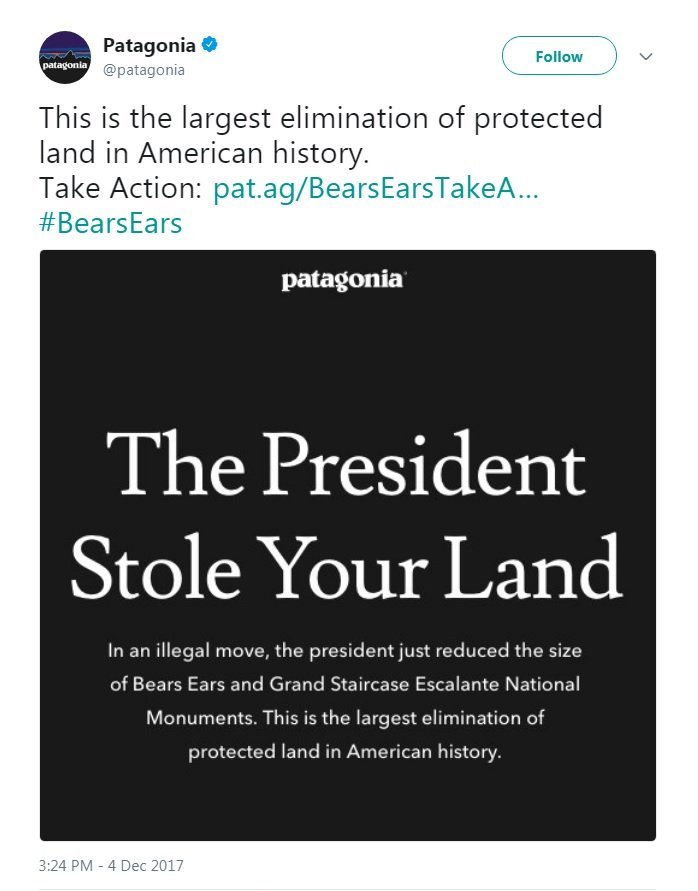
Task: Open the Patagonia display name link
Action: click(150, 45)
